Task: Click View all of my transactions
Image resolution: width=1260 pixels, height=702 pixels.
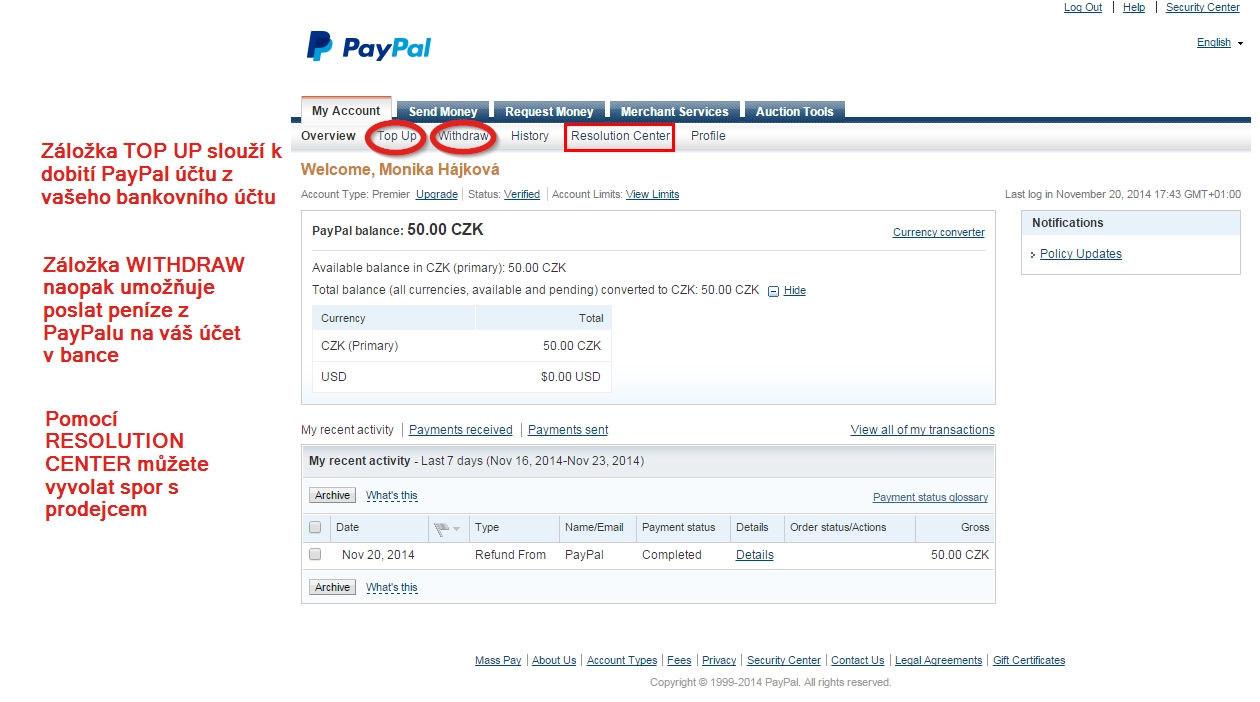Action: (922, 430)
